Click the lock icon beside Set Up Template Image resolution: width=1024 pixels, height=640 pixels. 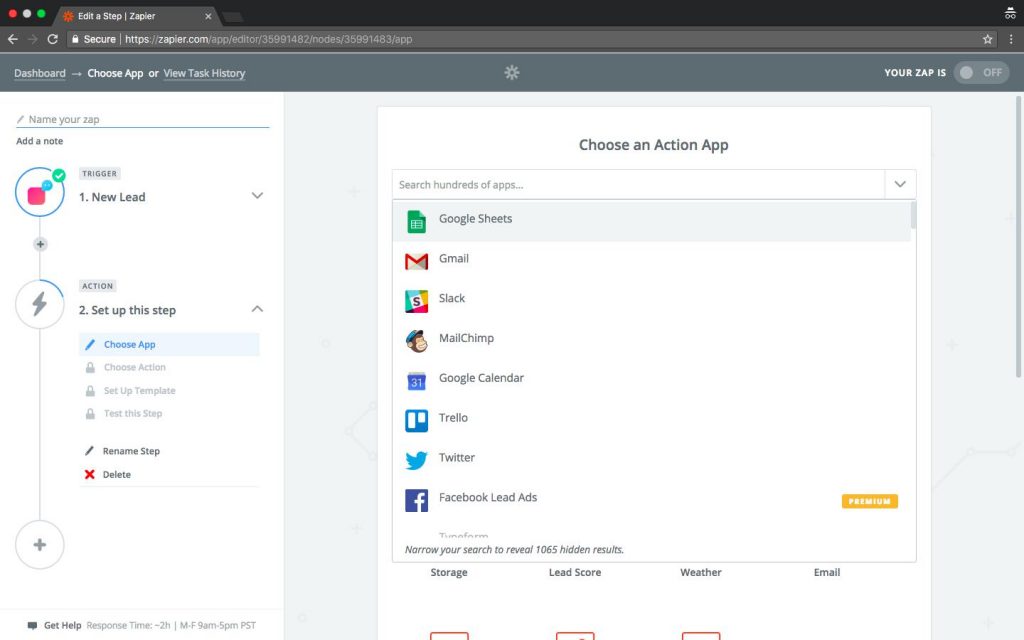[x=90, y=391]
